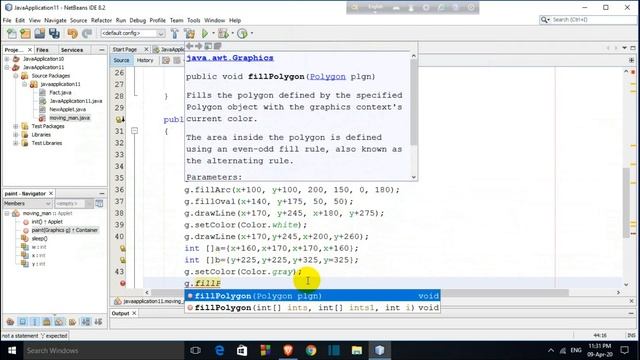Click the Undo toolbar icon
Image resolution: width=640 pixels, height=360 pixels.
[x=72, y=33]
